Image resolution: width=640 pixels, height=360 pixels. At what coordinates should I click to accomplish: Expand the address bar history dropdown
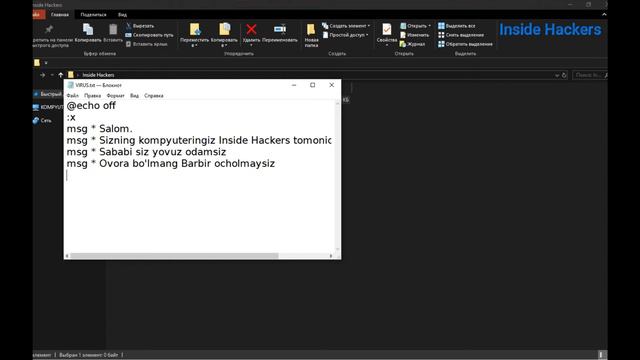[x=557, y=76]
